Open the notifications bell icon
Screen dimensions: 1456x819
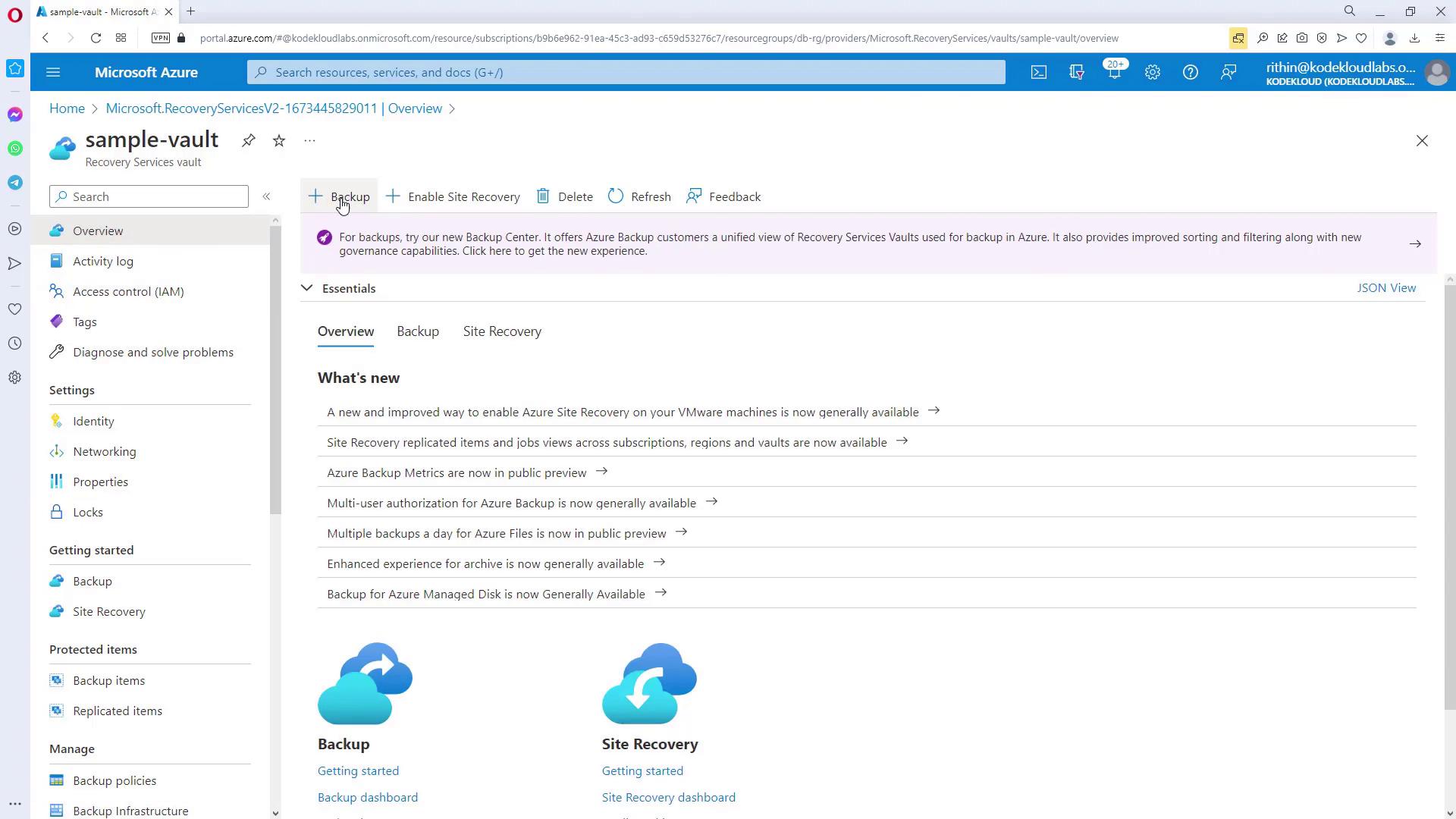(1114, 72)
